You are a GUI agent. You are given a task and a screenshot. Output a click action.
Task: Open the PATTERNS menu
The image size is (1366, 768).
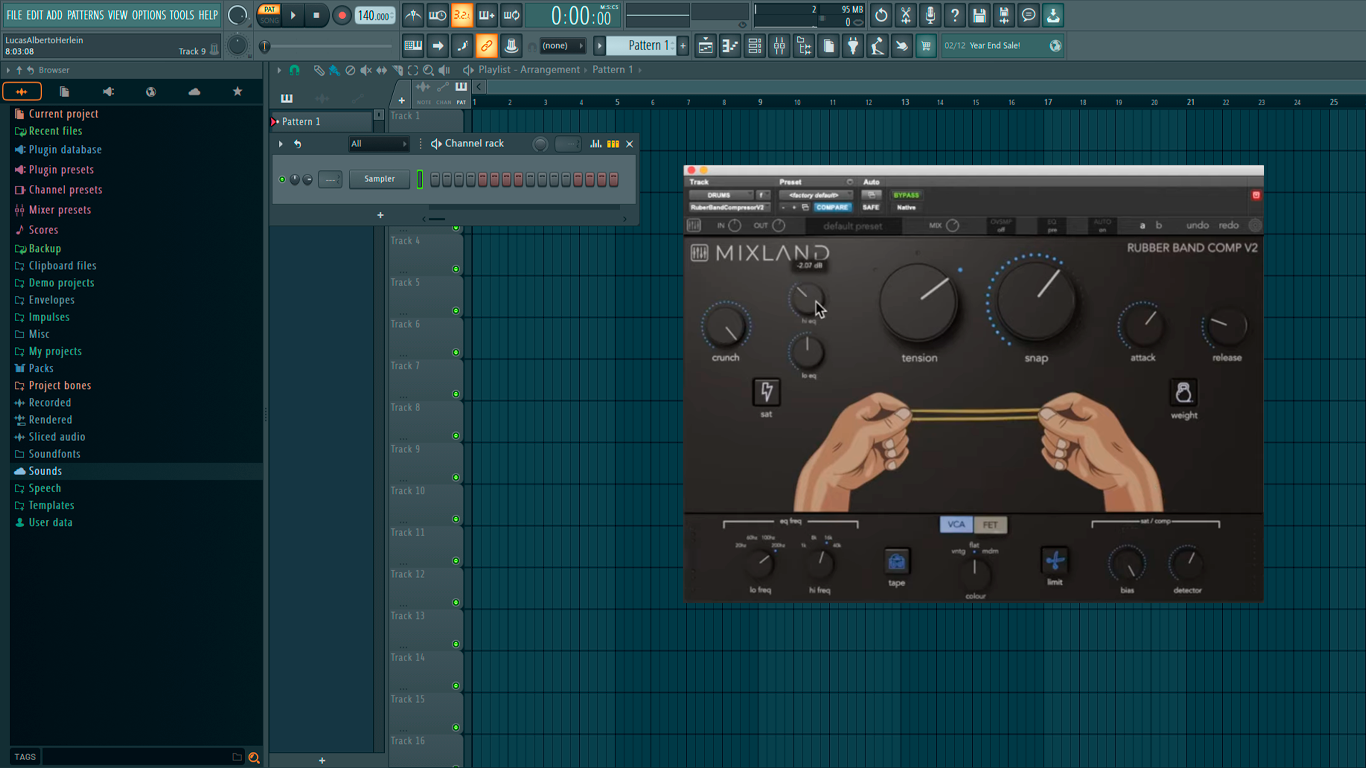click(x=85, y=15)
